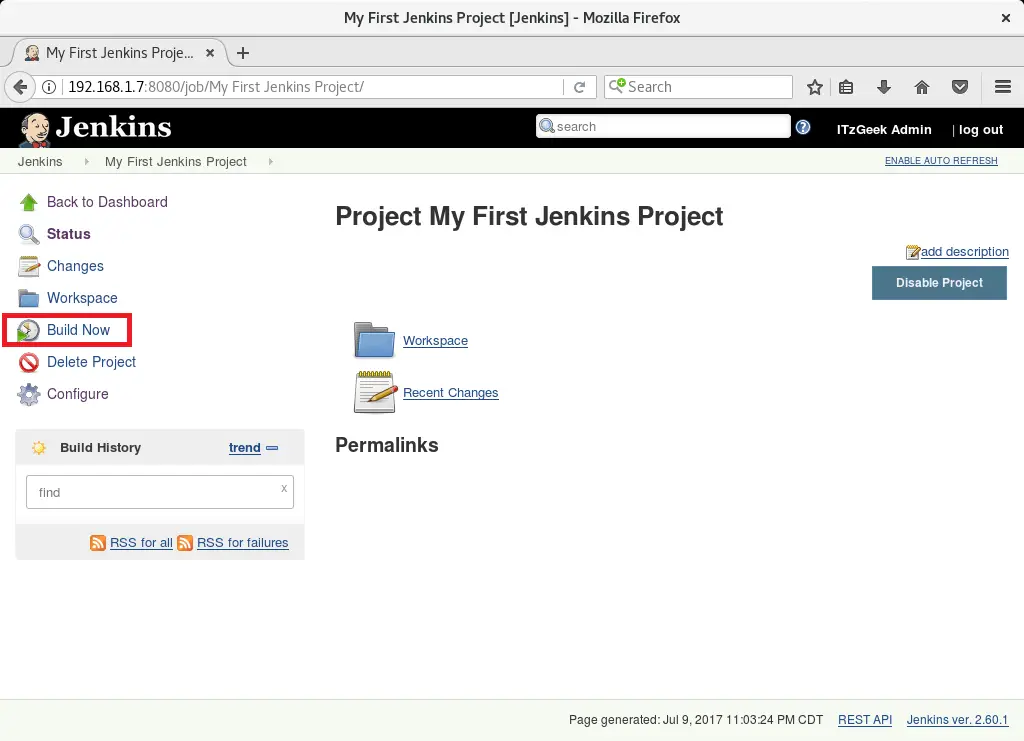Click the red Delete Project icon

click(28, 362)
